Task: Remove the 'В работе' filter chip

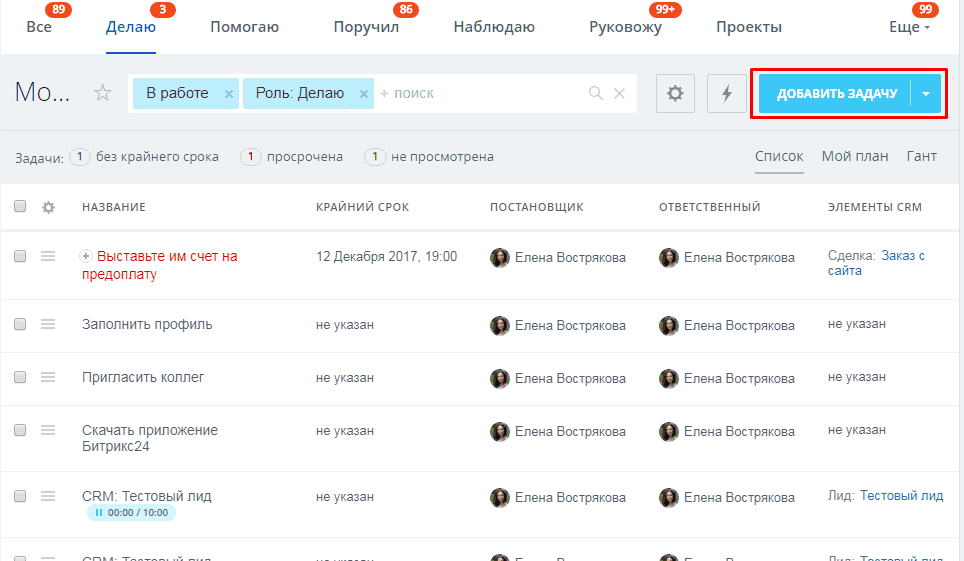Action: pos(228,94)
